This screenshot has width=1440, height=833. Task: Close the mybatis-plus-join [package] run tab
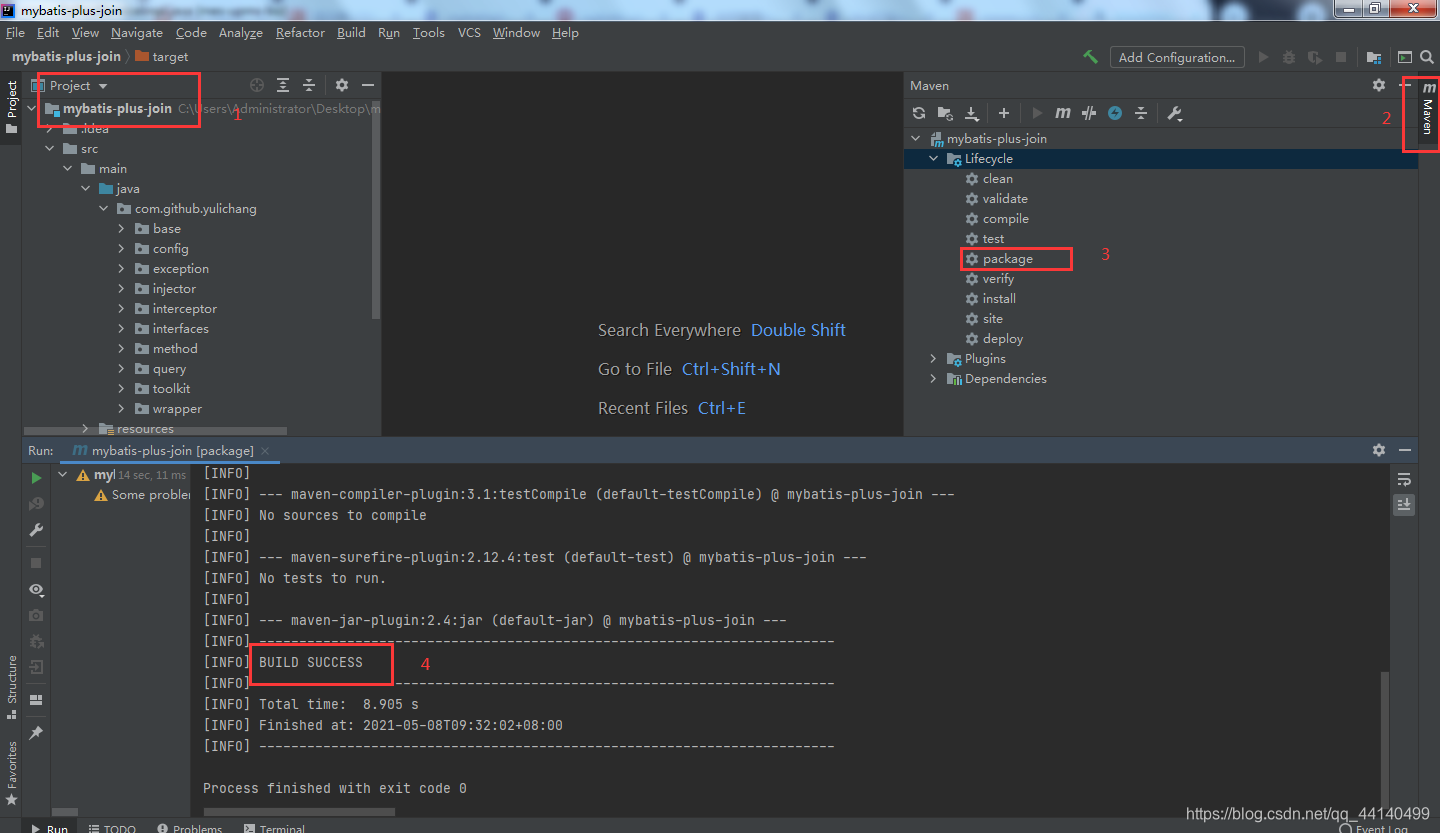[x=267, y=451]
